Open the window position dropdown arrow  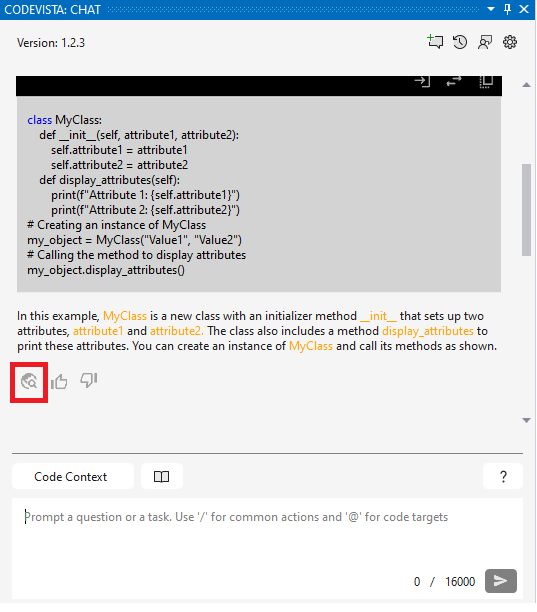click(491, 9)
